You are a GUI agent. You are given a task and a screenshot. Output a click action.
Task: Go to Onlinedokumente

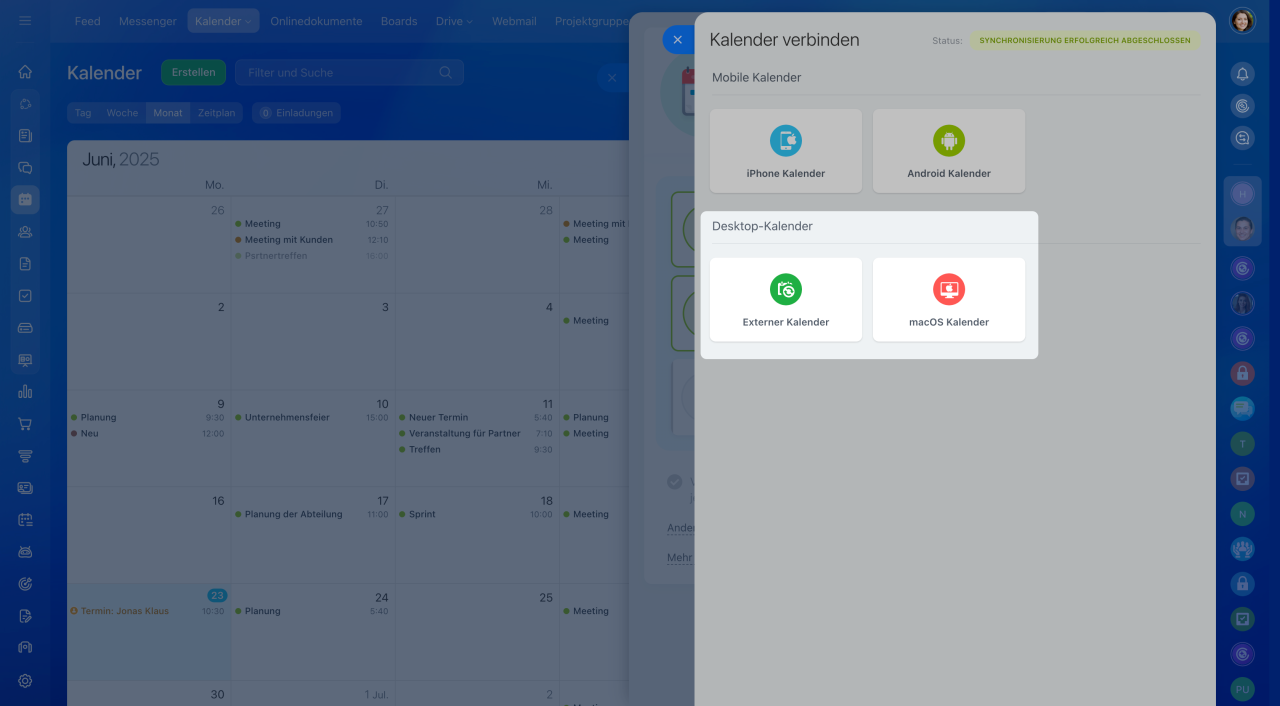point(316,21)
